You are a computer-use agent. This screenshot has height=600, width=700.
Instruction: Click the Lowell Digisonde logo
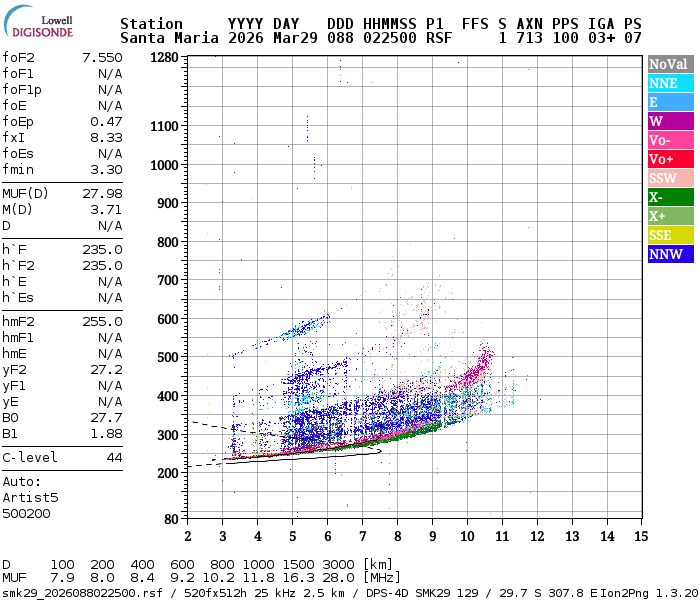(38, 21)
